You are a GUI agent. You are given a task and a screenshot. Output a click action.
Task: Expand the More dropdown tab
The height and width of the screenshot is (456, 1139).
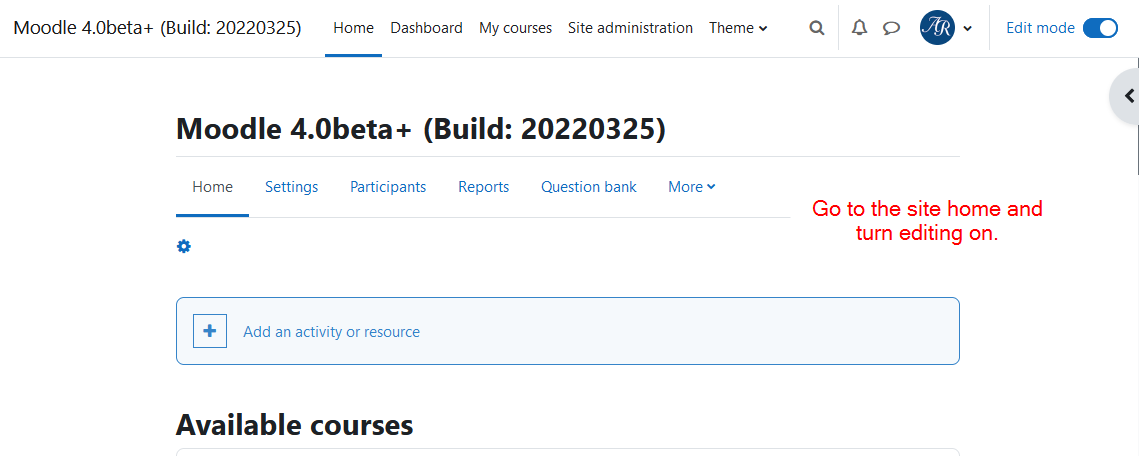(x=692, y=187)
